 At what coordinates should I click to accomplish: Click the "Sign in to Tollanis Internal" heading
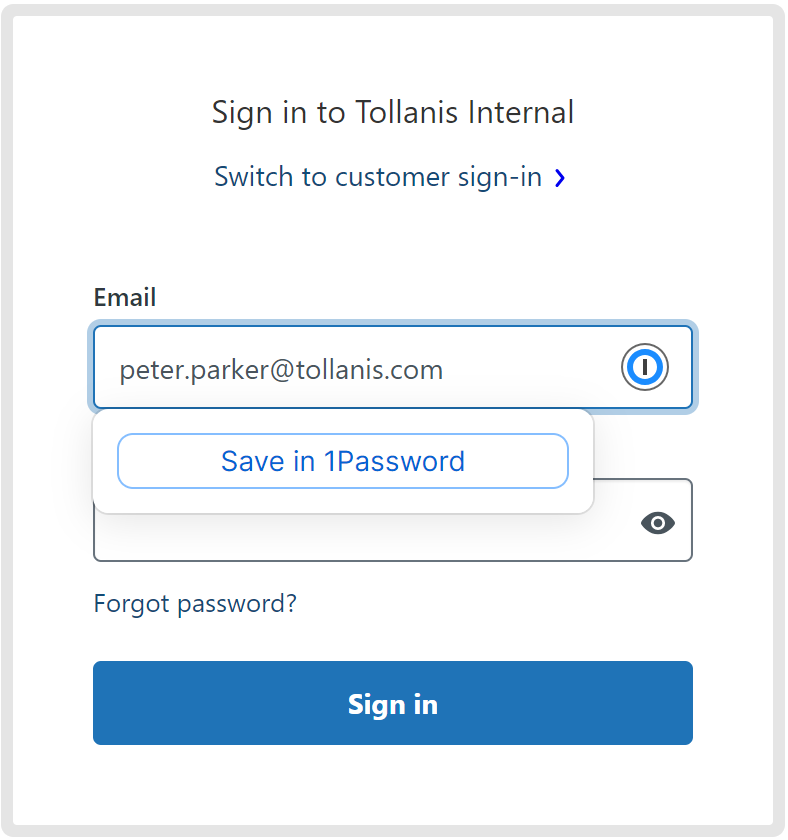(392, 112)
